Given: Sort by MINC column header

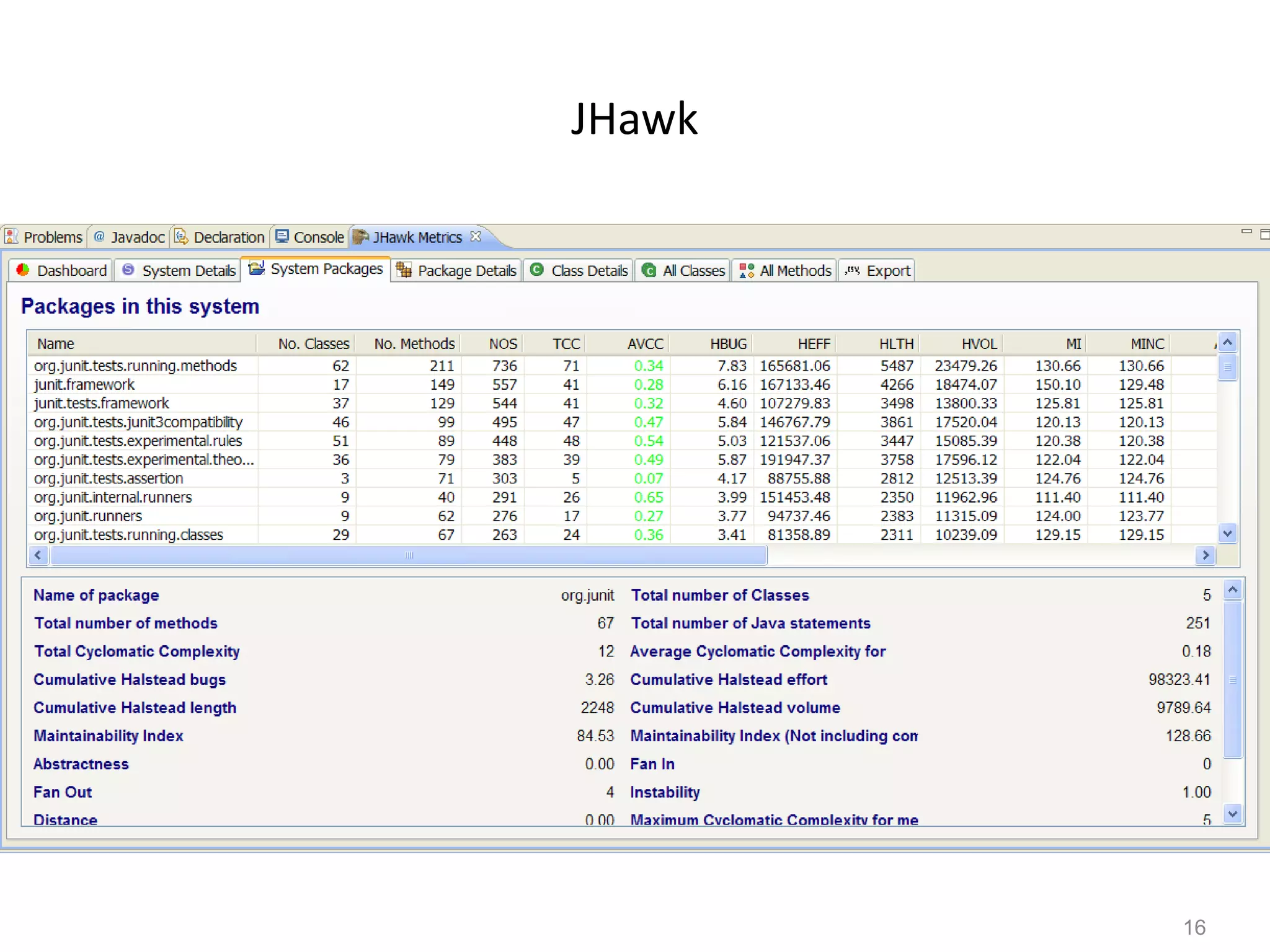Looking at the screenshot, I should pos(1129,343).
